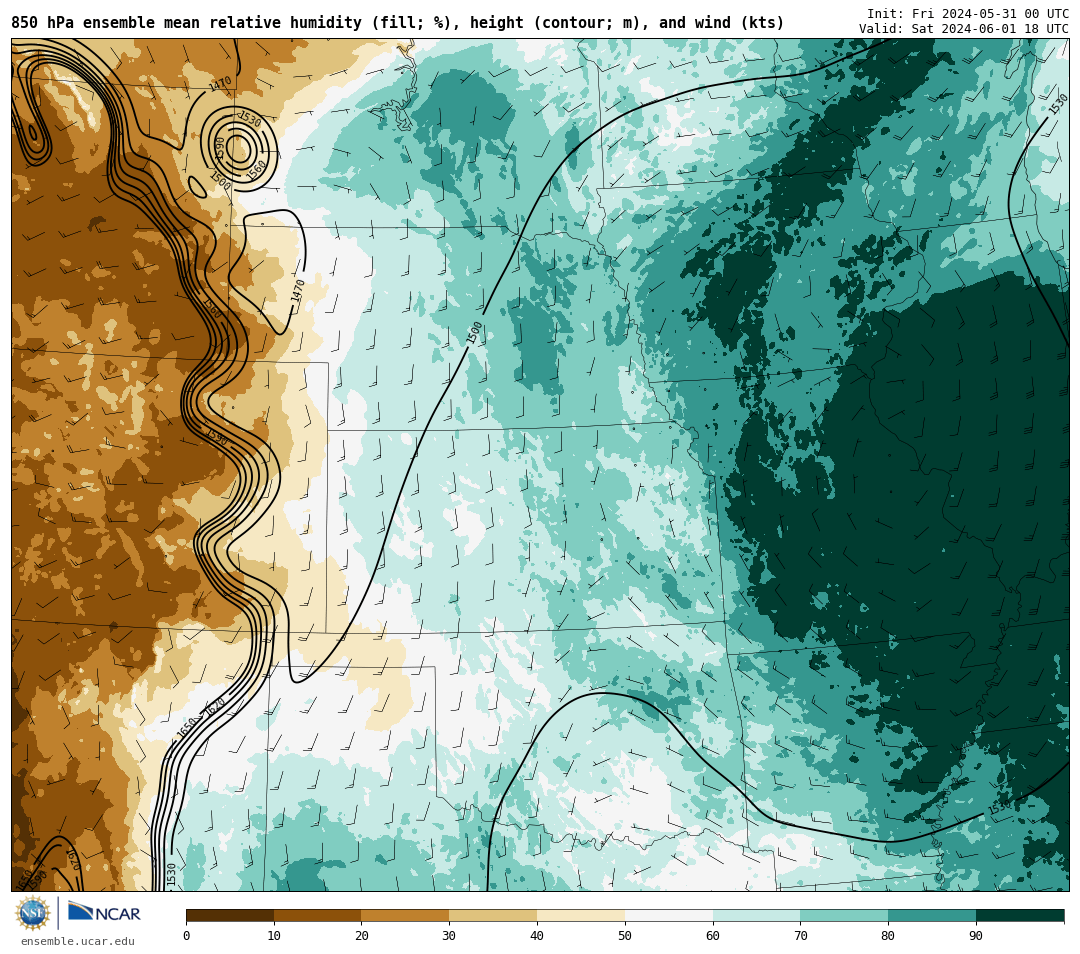Click the 1500 contour label near map center
Viewport: 1080px width, 954px height.
475,333
